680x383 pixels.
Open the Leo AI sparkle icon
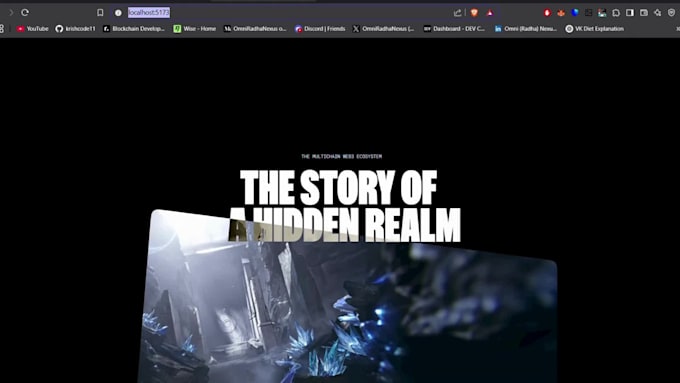[x=657, y=13]
